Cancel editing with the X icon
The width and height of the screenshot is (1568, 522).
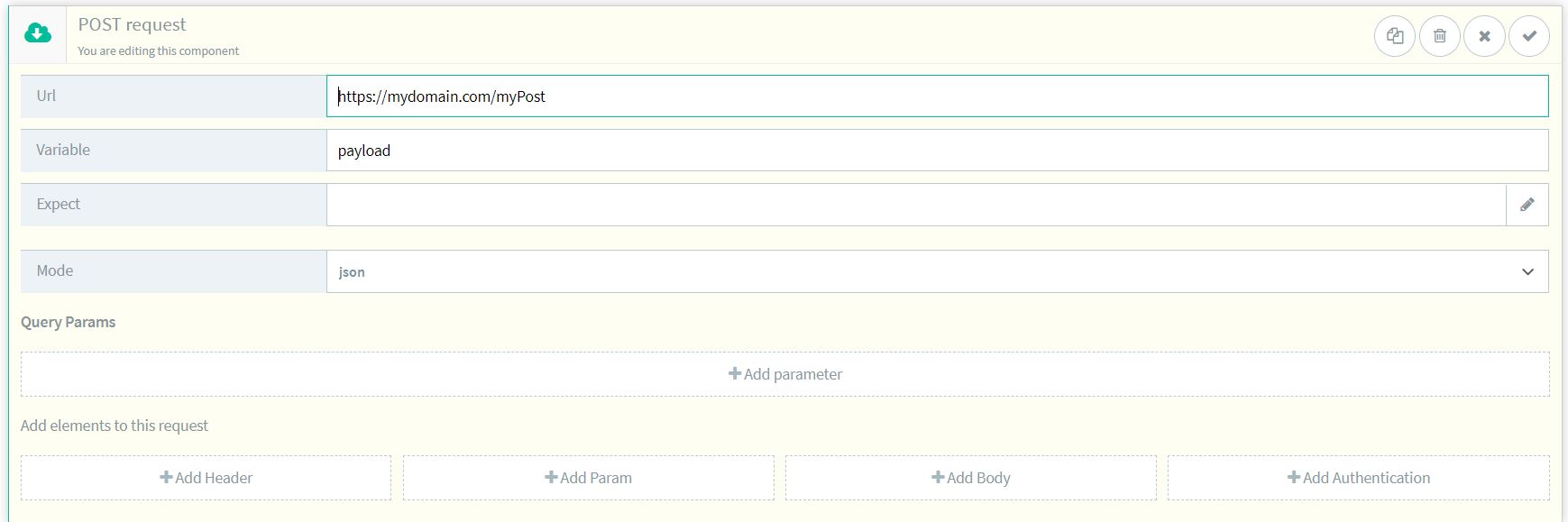[x=1484, y=36]
